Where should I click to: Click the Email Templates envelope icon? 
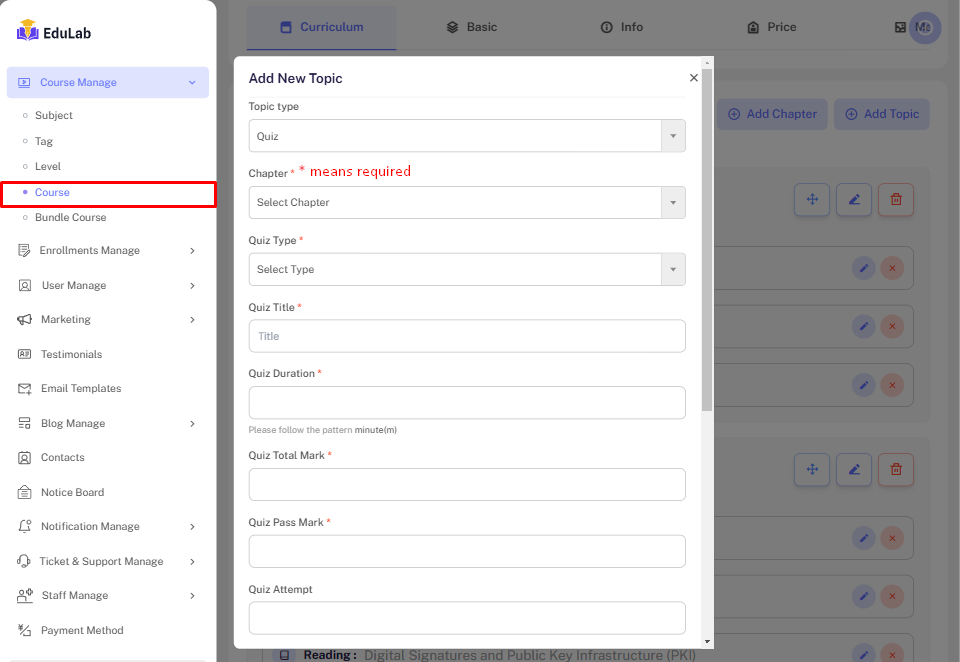coord(24,389)
